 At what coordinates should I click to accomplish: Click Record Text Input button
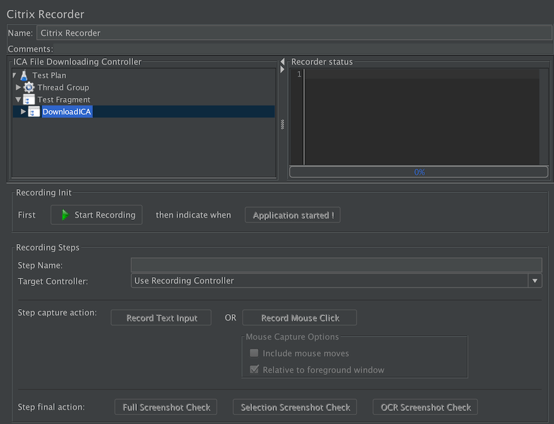click(x=161, y=318)
